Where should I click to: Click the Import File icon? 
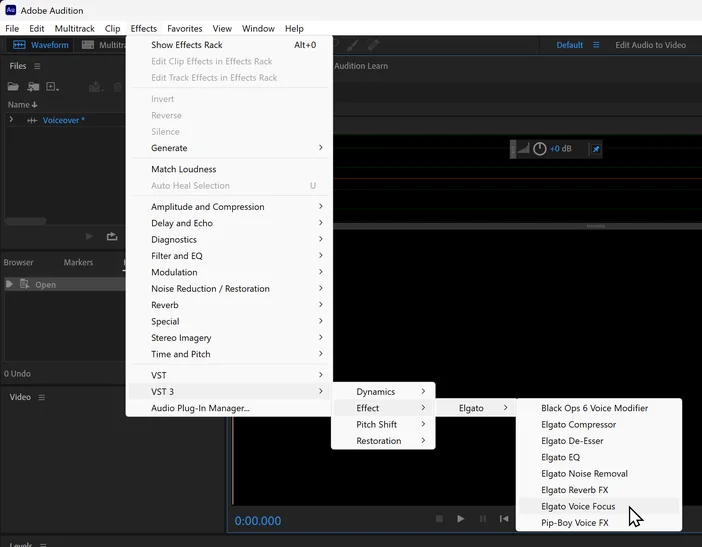[x=33, y=86]
